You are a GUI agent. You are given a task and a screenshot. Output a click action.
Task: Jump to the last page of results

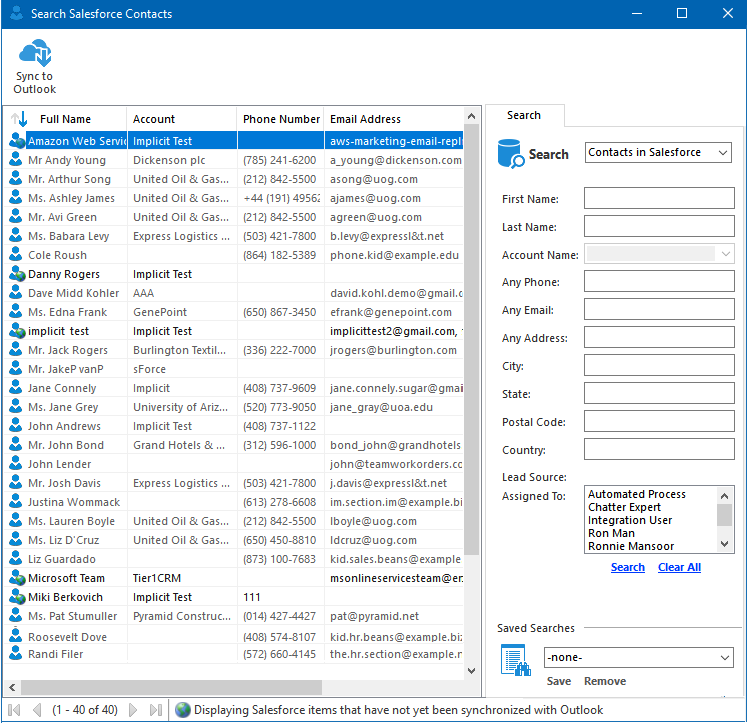click(155, 710)
